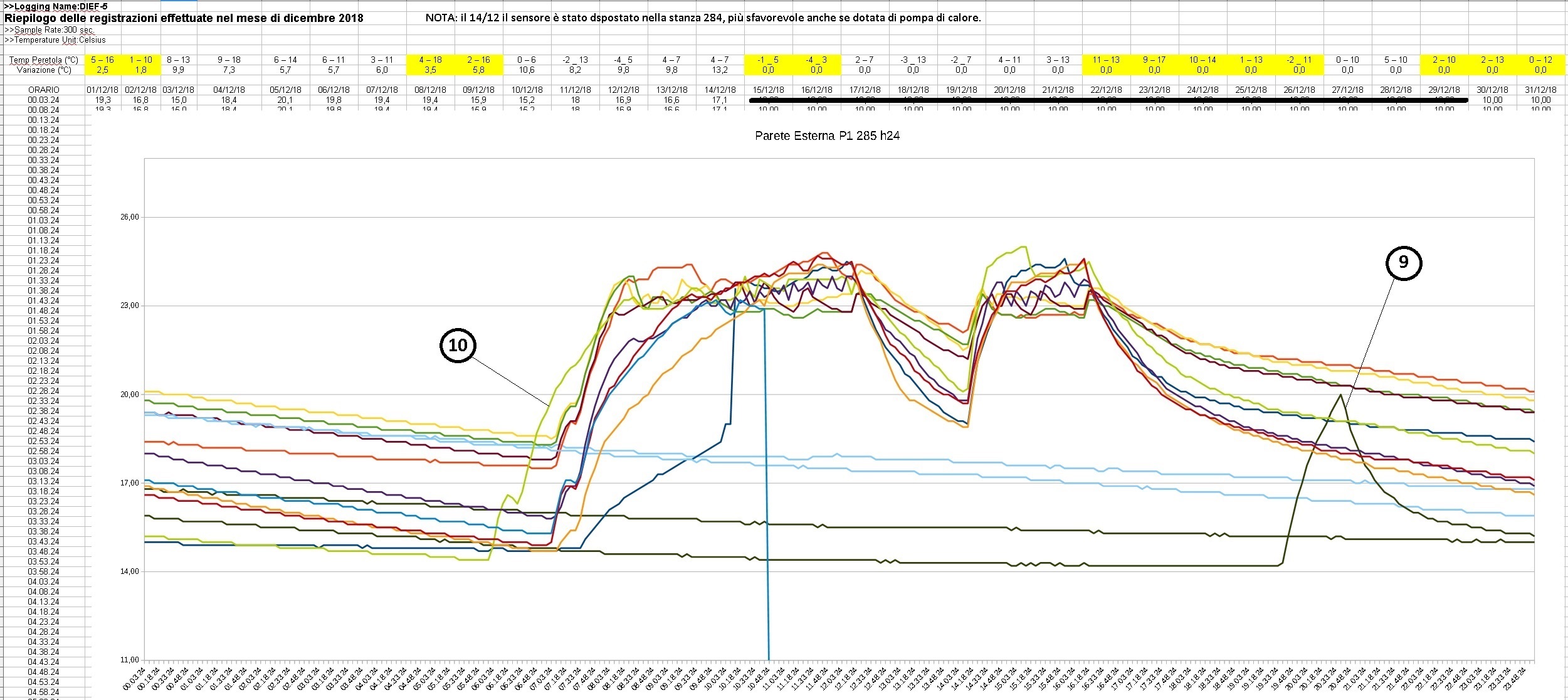Click the circled 9 callout marker
The image size is (1568, 700).
[1403, 262]
